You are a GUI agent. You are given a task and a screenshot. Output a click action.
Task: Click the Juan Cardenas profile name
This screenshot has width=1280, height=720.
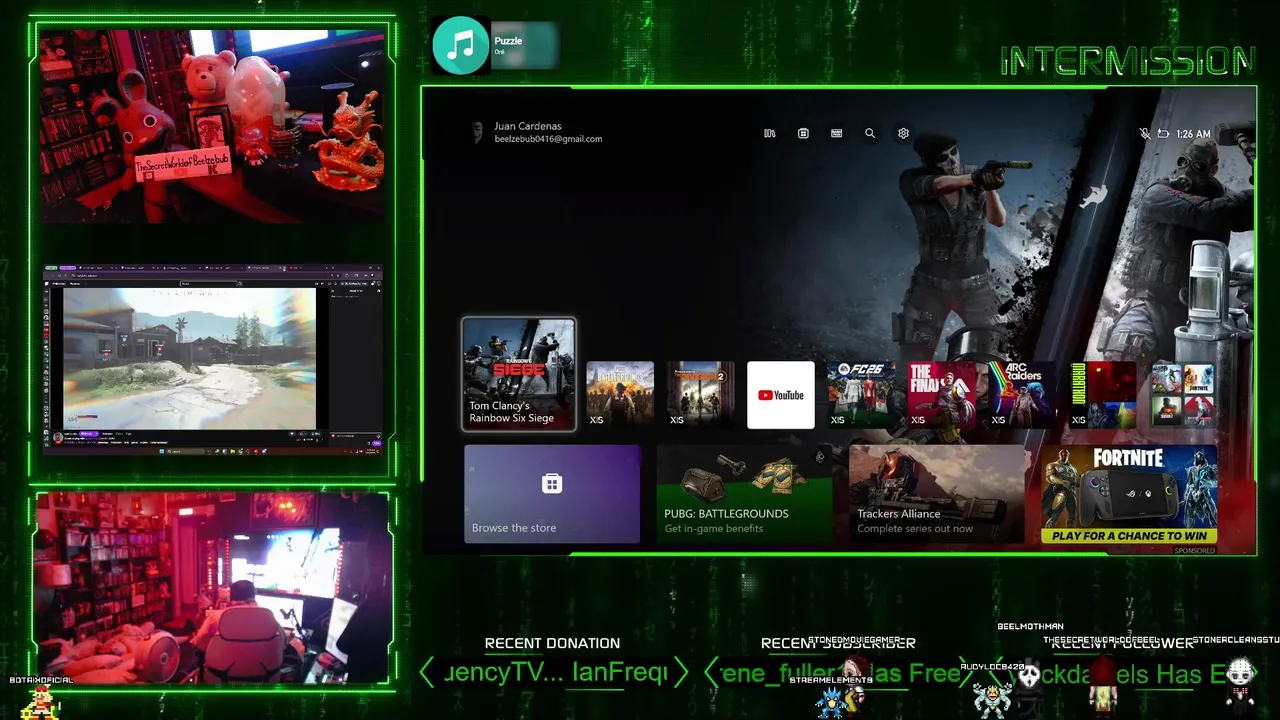[528, 126]
